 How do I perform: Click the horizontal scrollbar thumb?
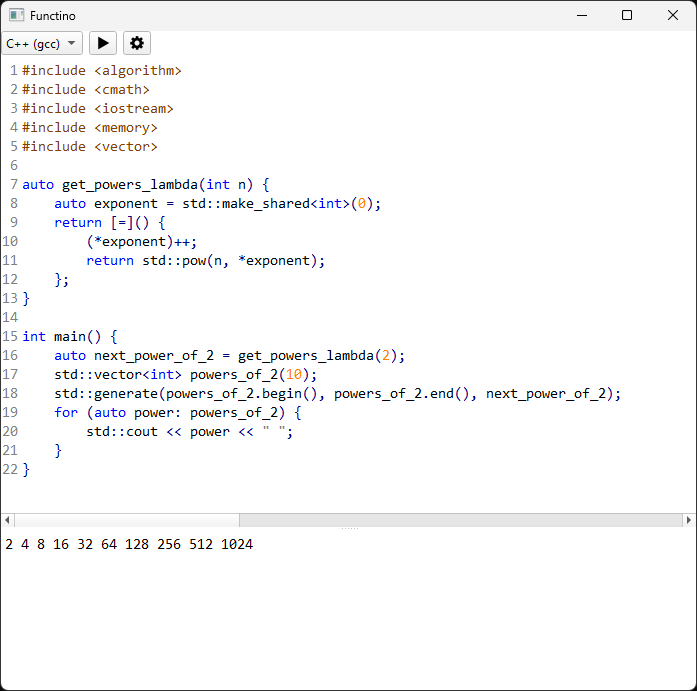127,519
